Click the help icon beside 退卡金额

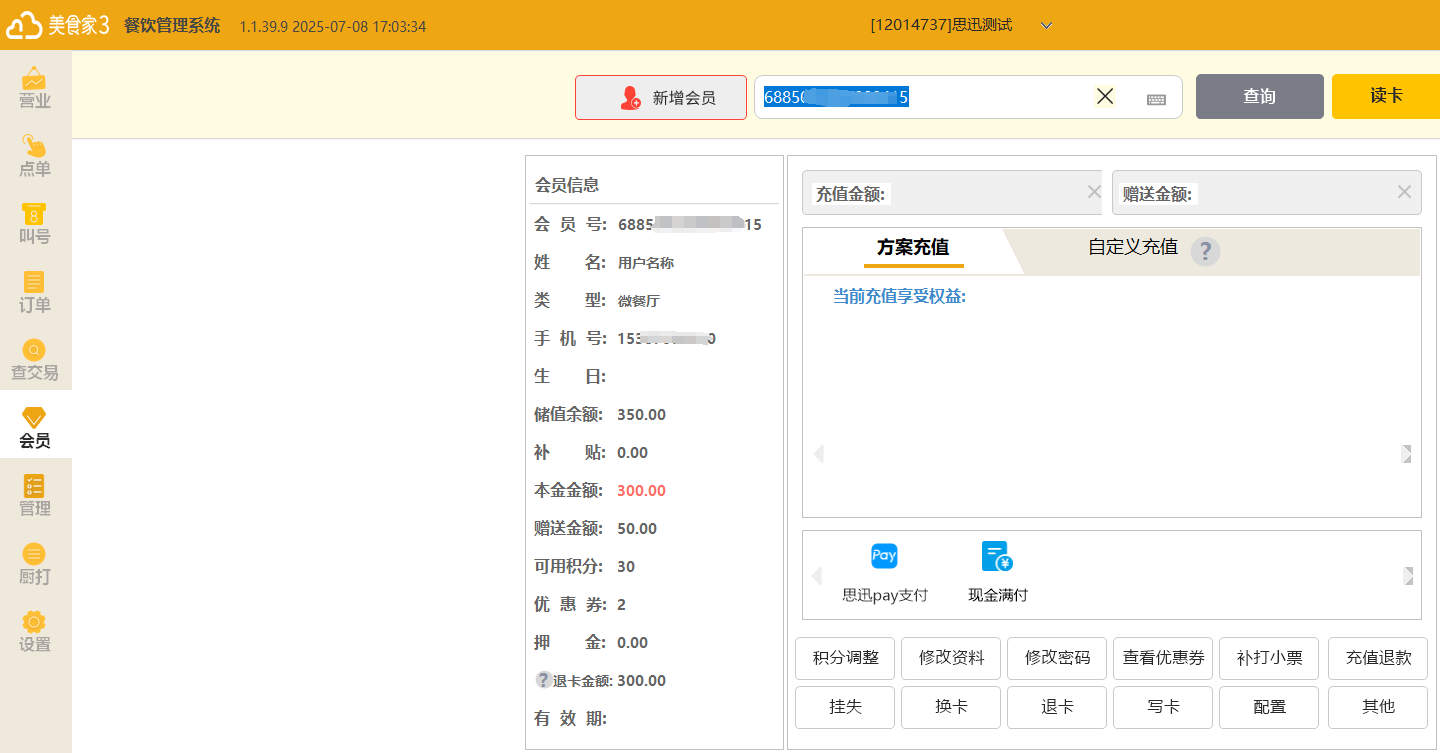tap(544, 680)
